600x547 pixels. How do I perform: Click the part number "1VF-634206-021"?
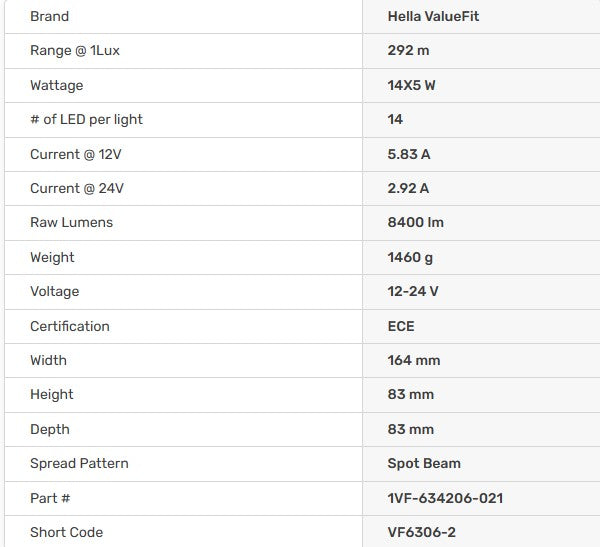[445, 498]
